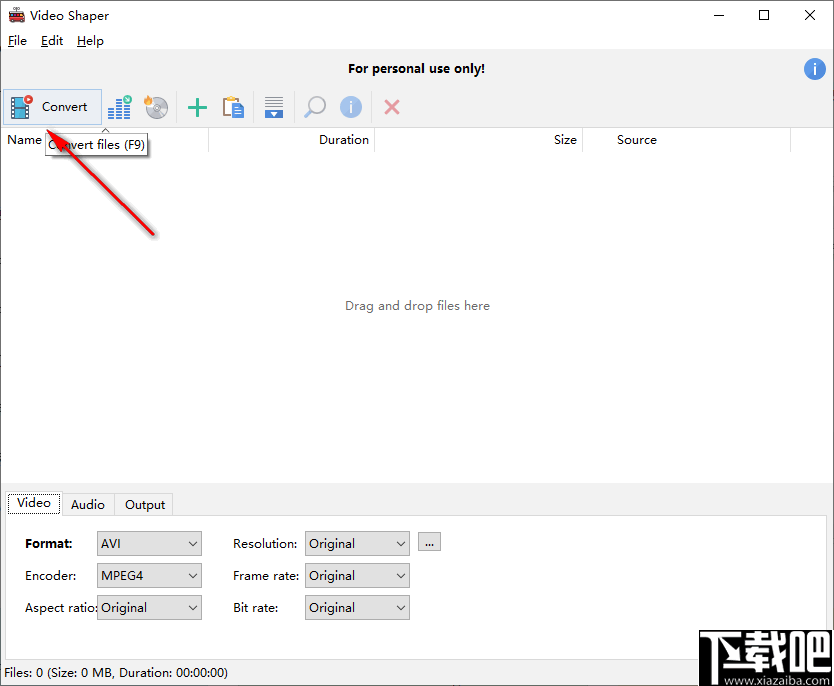Click the Video Shaper app icon in title bar
The height and width of the screenshot is (686, 834).
tap(16, 15)
